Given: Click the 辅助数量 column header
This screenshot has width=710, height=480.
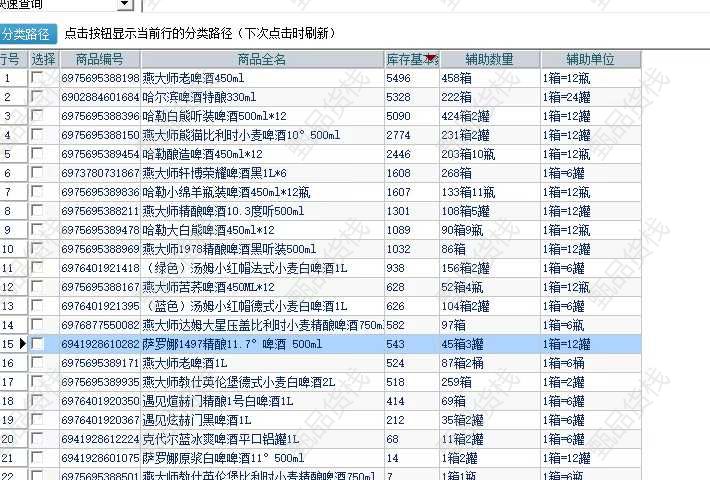Looking at the screenshot, I should click(x=489, y=60).
